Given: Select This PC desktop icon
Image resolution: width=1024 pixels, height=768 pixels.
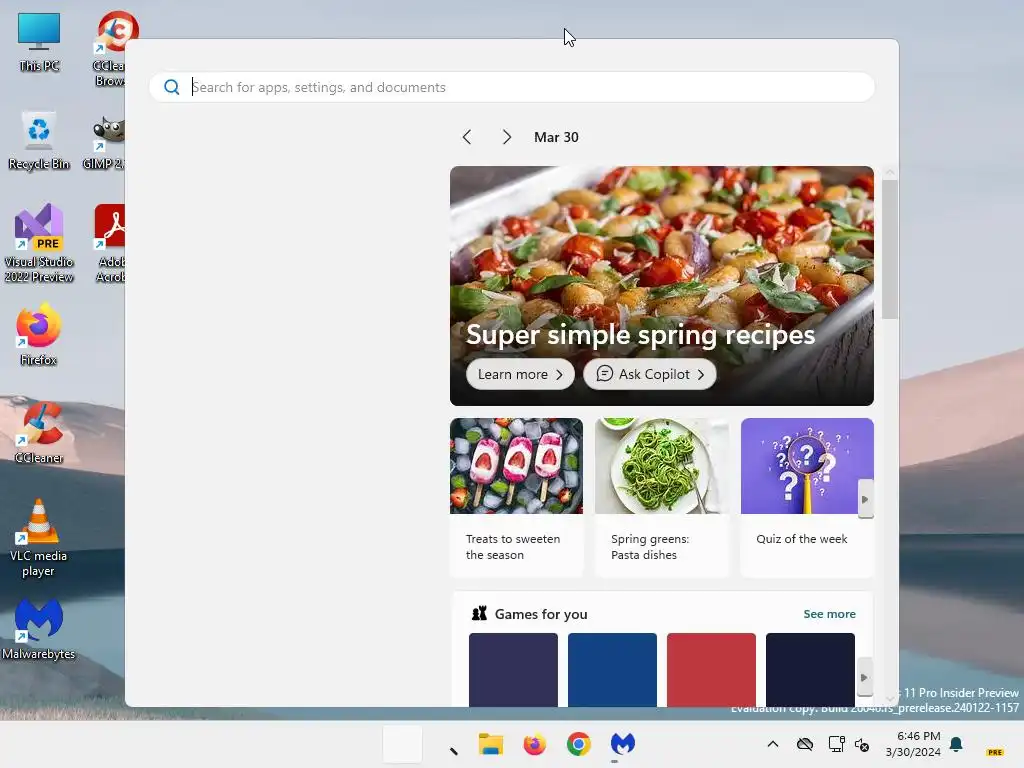Looking at the screenshot, I should (x=39, y=42).
